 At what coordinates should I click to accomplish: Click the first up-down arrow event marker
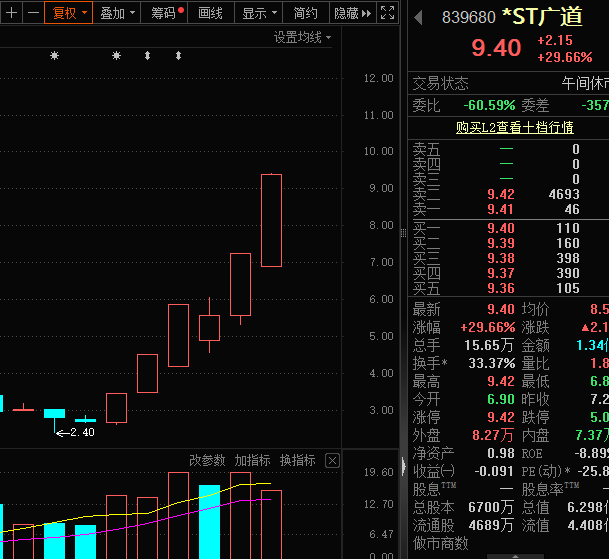pos(148,56)
